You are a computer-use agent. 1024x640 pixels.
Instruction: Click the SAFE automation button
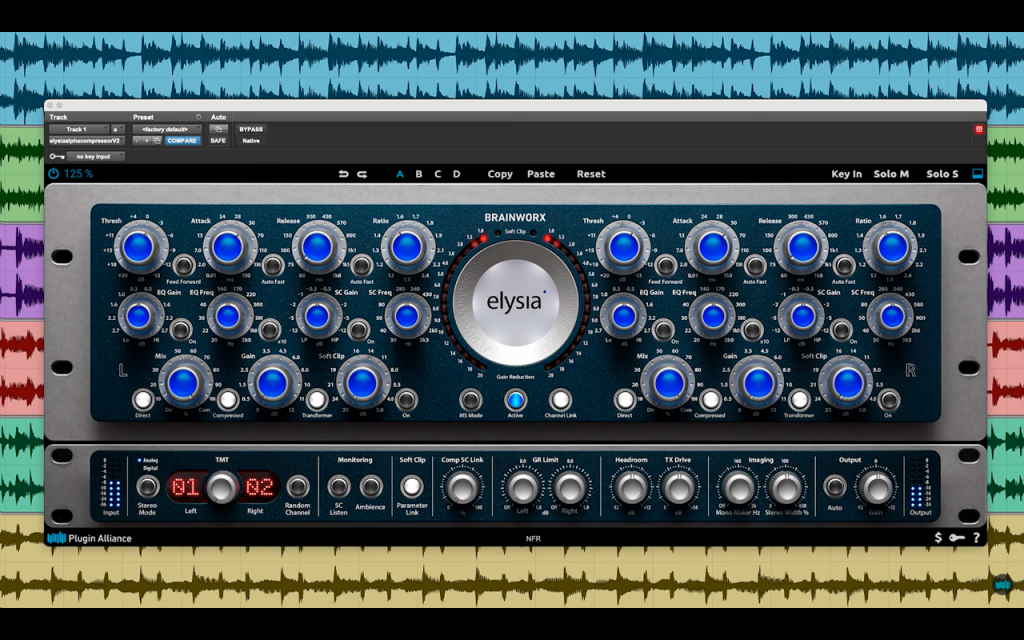[x=218, y=140]
